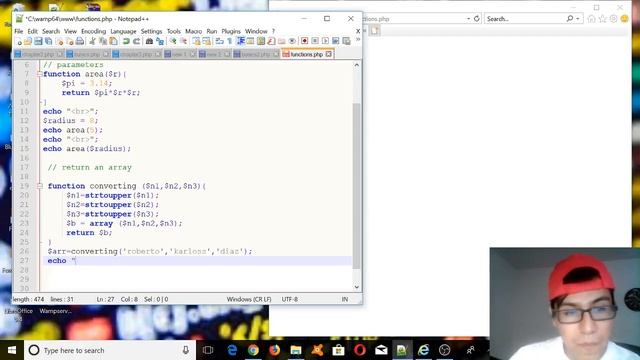Click the green Undo arrow icon

(x=126, y=41)
